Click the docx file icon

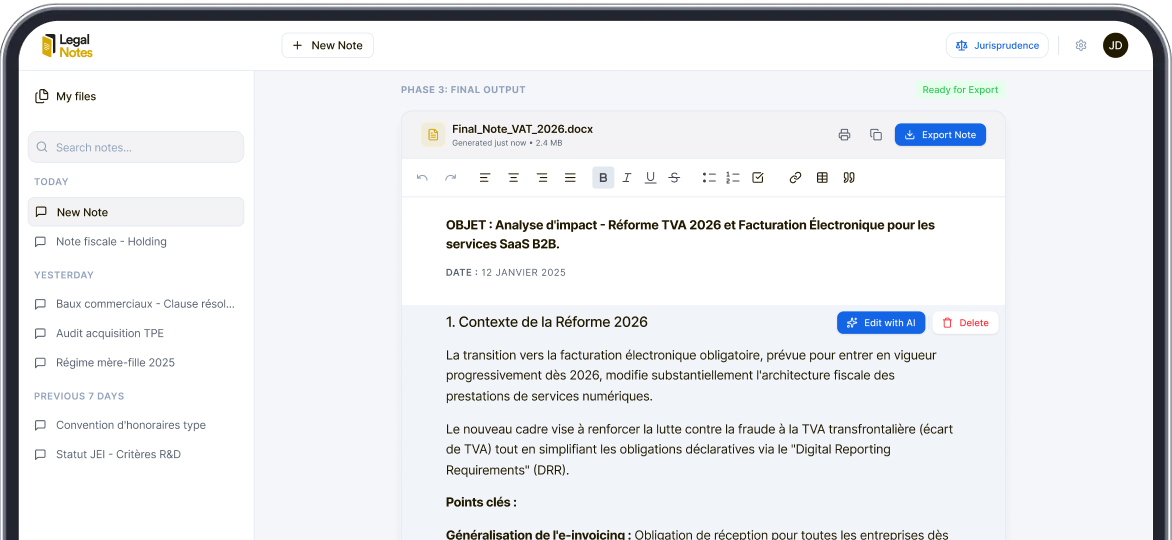(433, 135)
